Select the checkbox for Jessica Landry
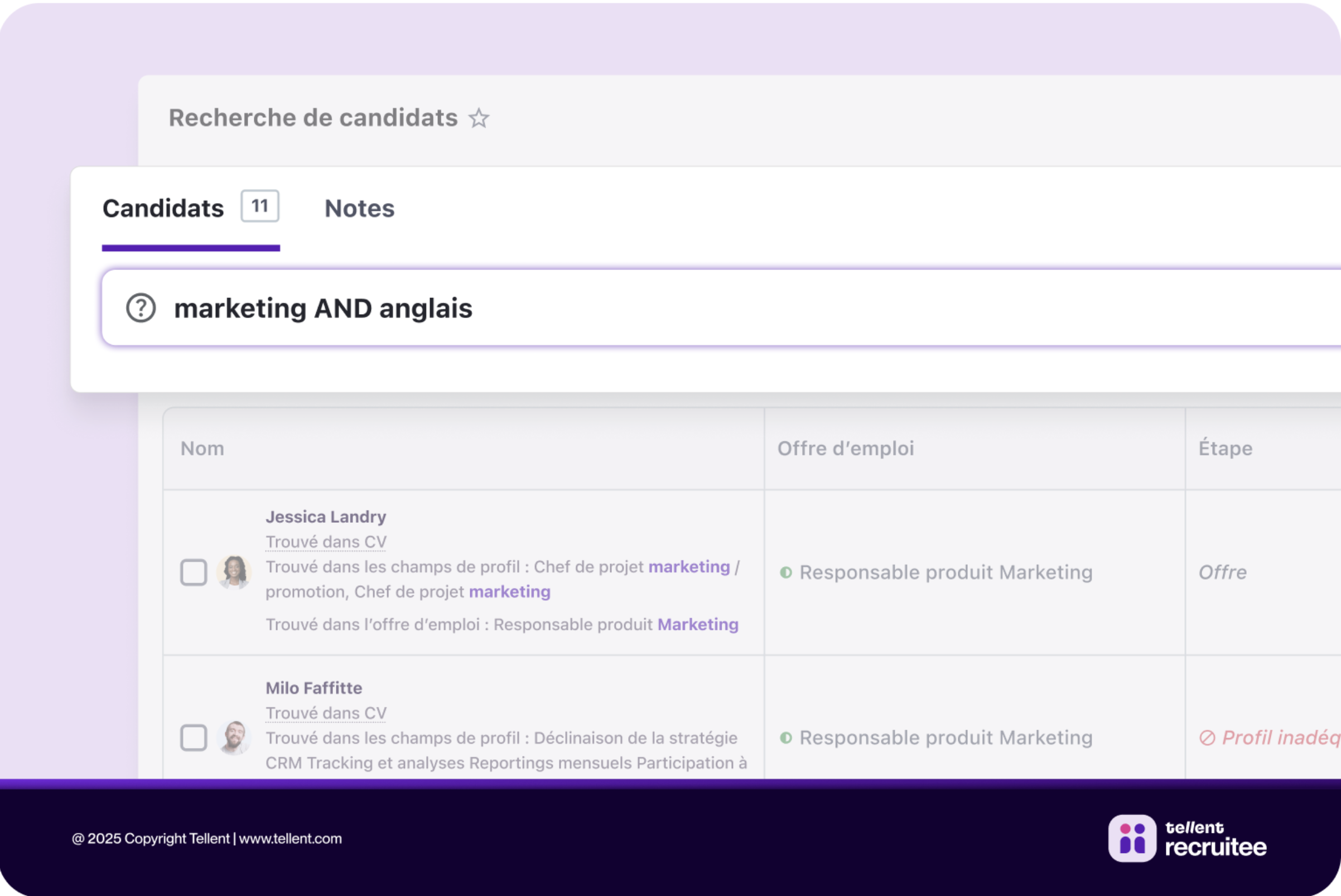 tap(194, 572)
